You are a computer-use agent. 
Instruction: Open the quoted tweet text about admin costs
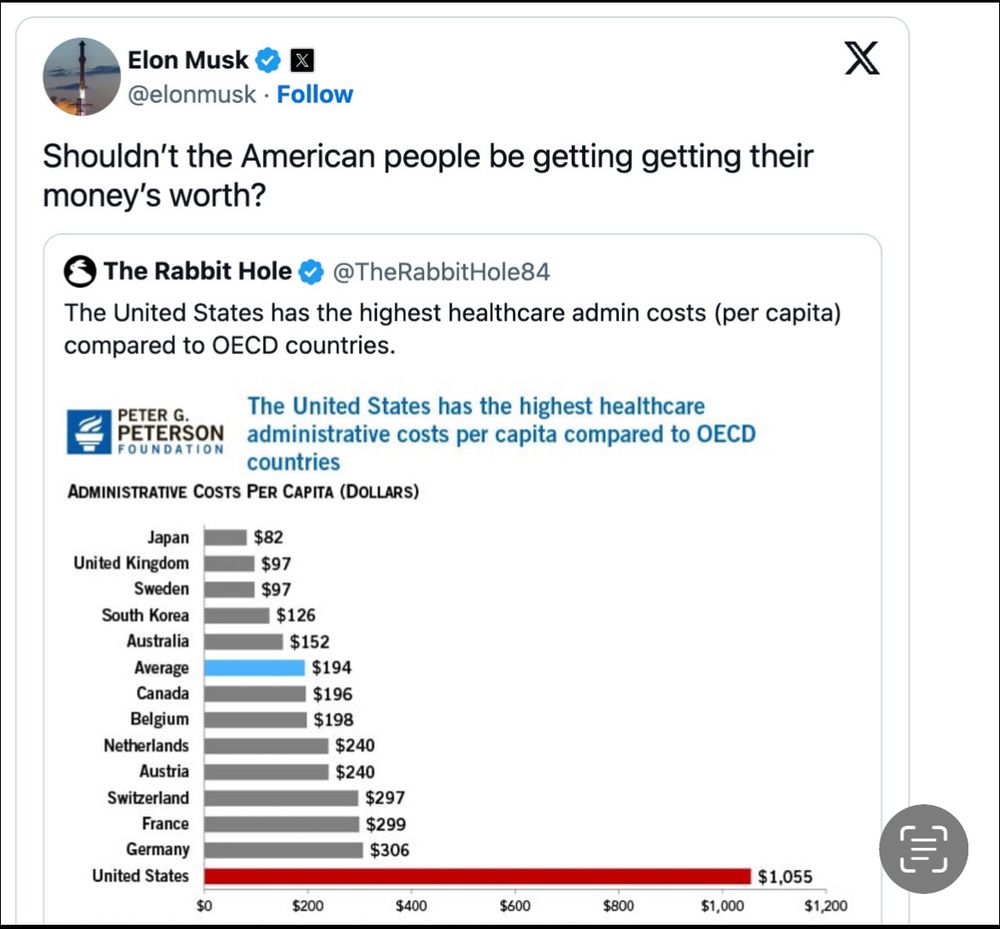tap(452, 328)
